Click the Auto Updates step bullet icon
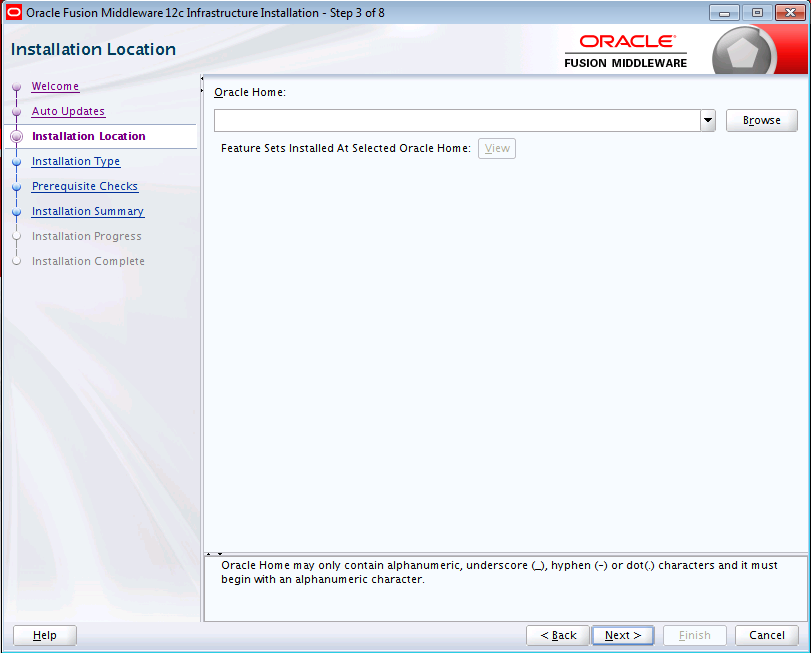811x653 pixels. [17, 112]
